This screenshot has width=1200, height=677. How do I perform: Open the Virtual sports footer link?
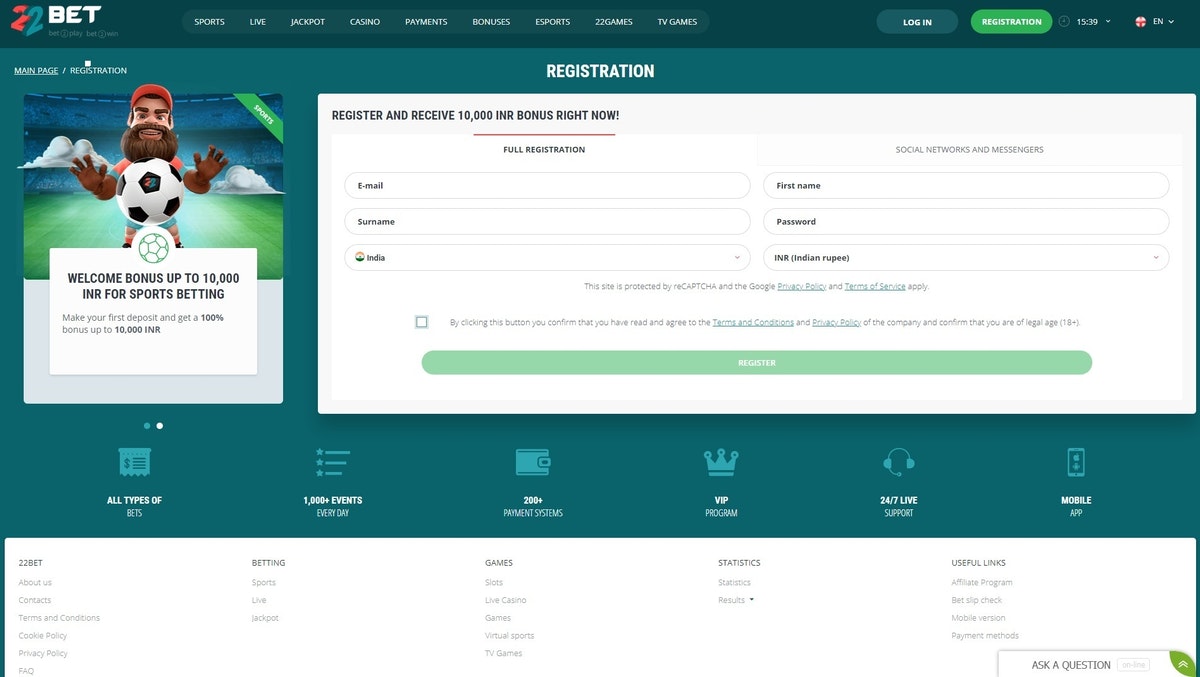tap(510, 635)
